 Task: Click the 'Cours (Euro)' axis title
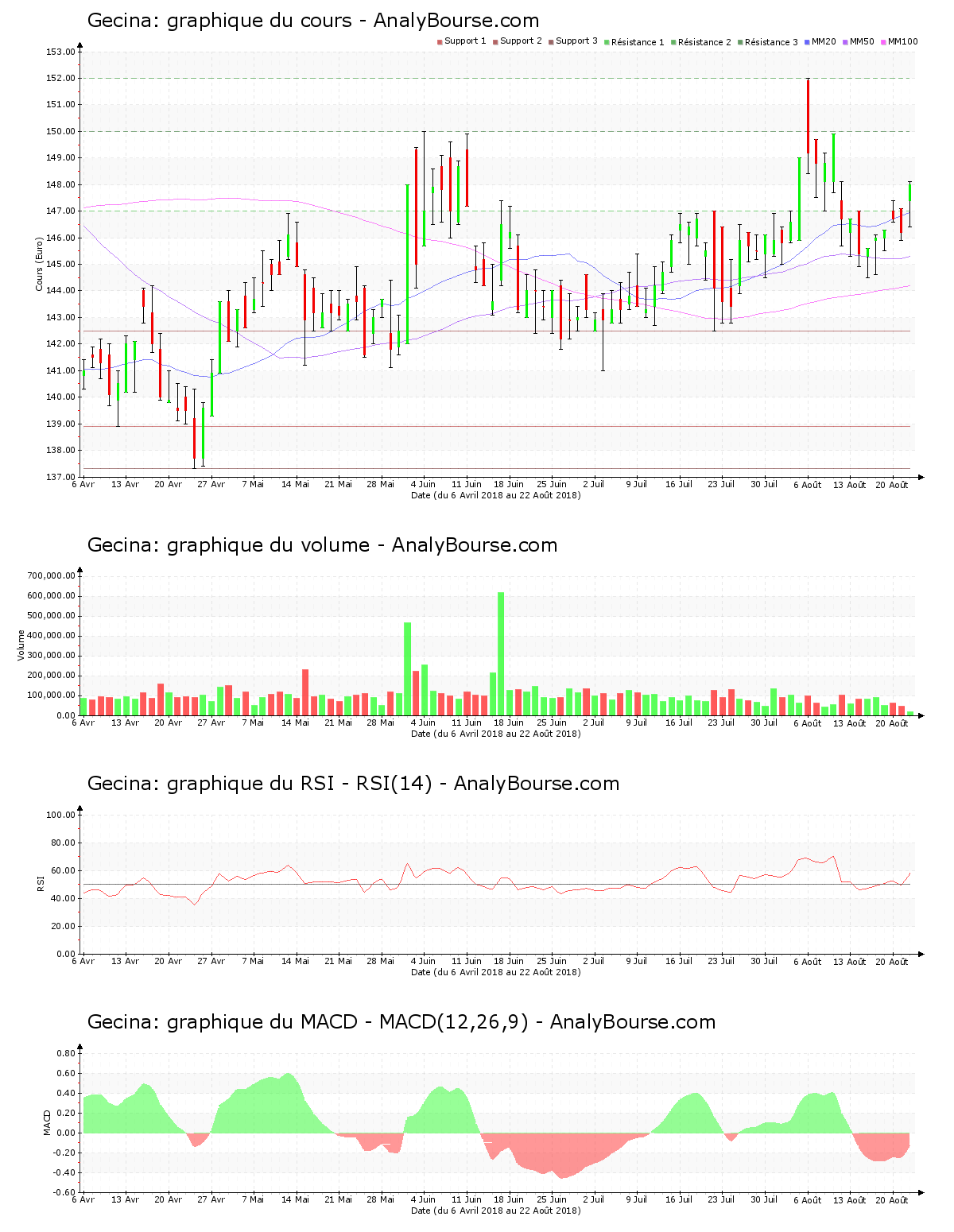[x=39, y=264]
